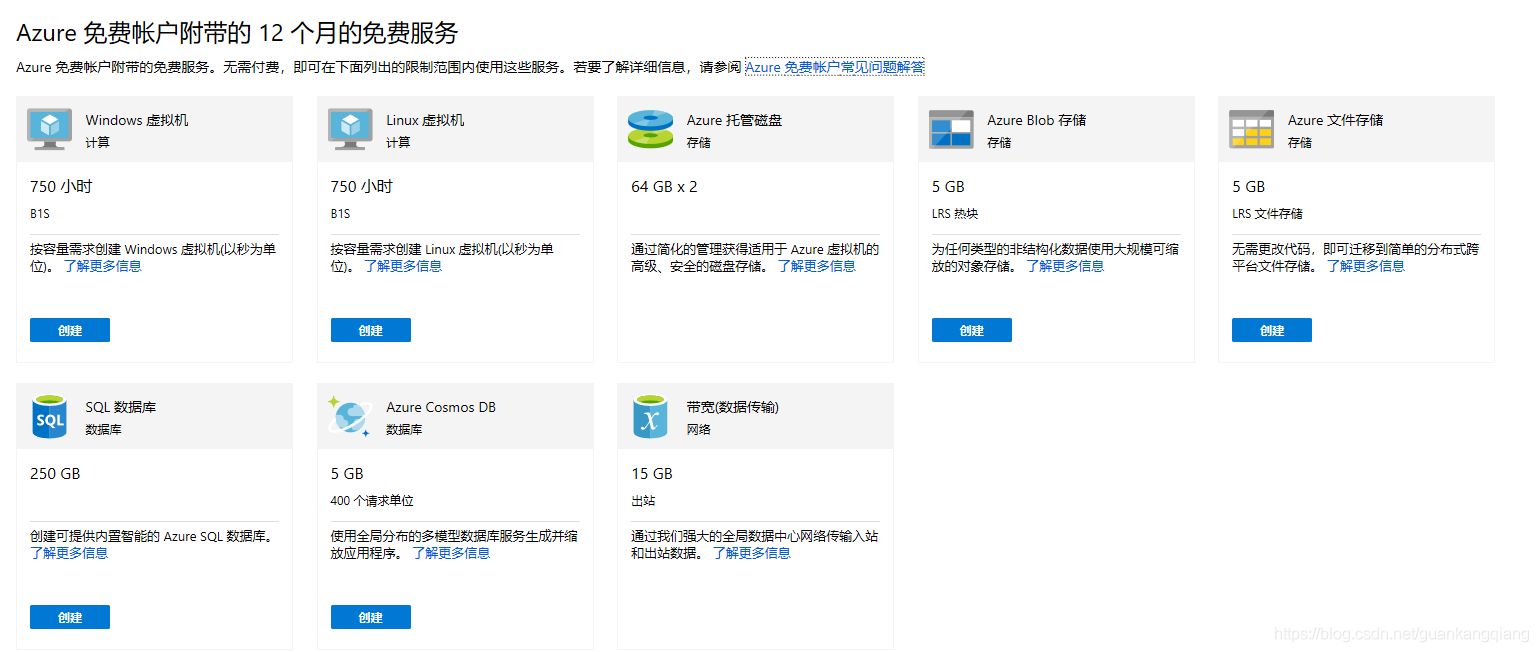
Task: Click the Azure Blob 存储 card title
Action: pyautogui.click(x=1036, y=120)
